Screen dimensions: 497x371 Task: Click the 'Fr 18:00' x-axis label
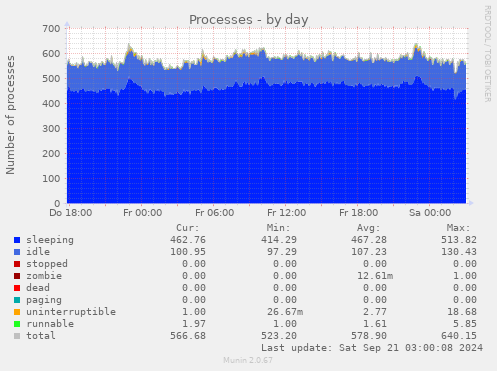pos(359,213)
